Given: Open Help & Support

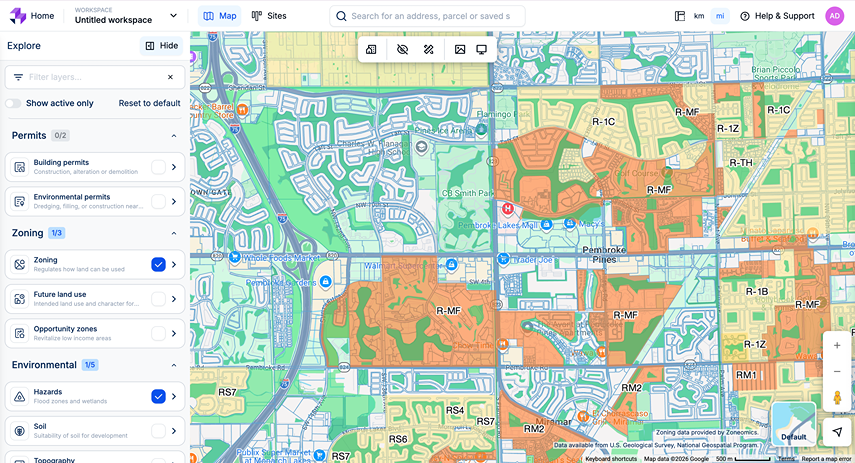Looking at the screenshot, I should 777,16.
